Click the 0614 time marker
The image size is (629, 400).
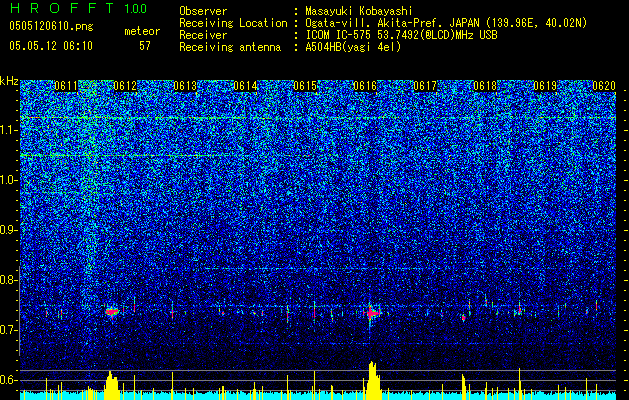tap(245, 86)
